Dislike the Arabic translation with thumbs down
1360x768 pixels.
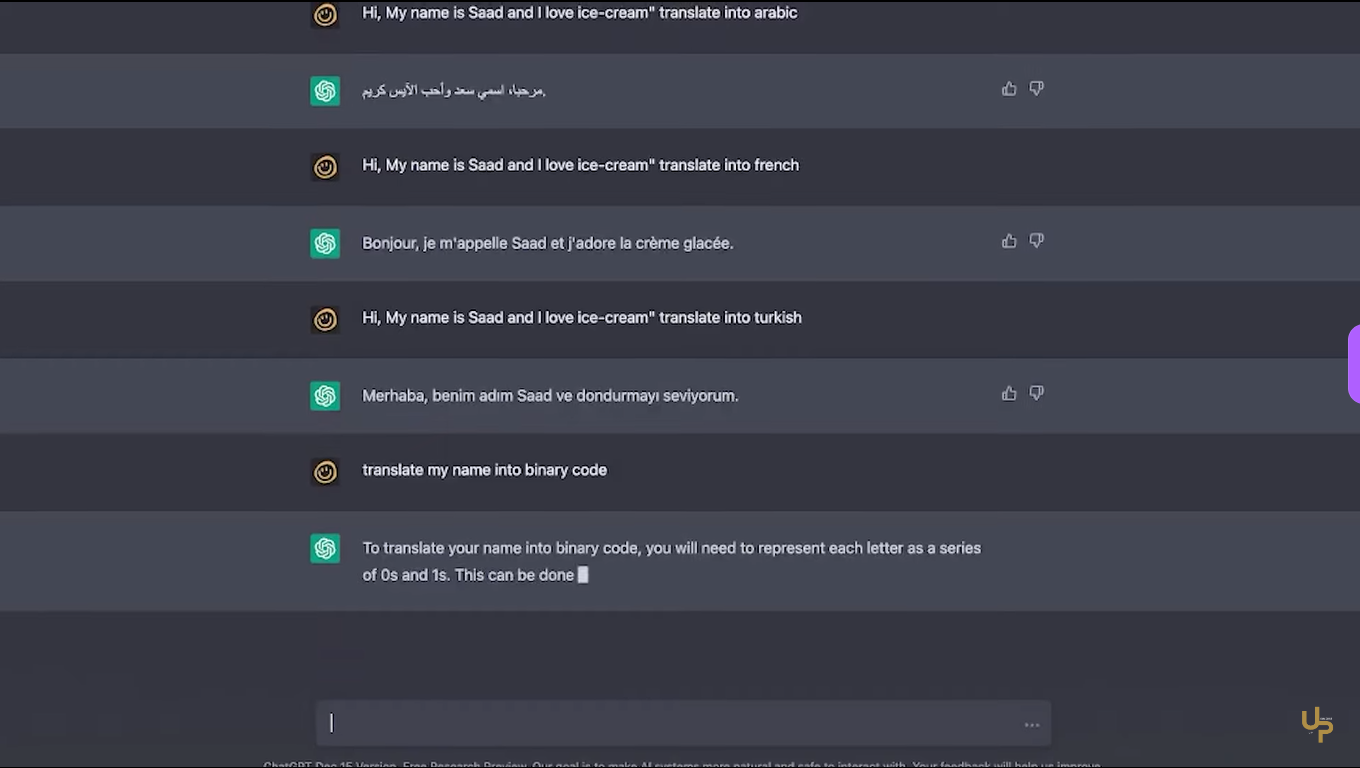click(x=1037, y=89)
